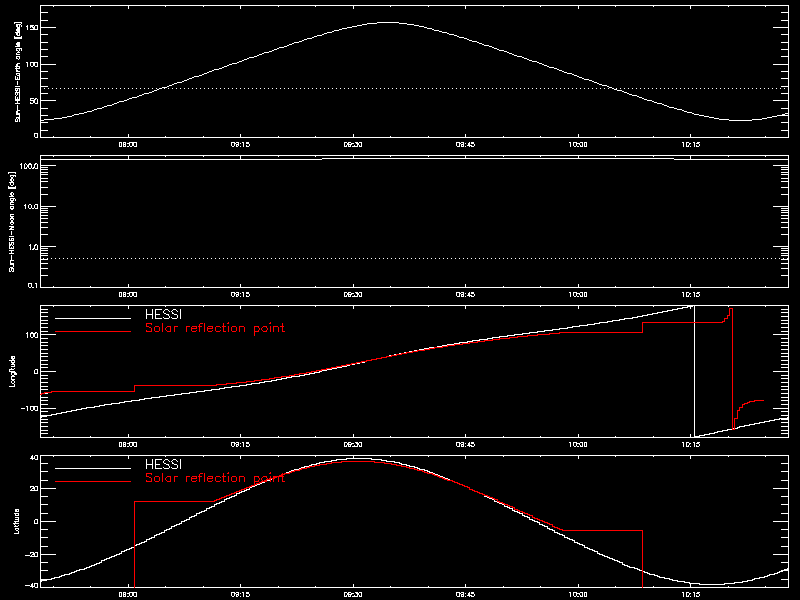Click 'HESSI' legend text in Latitude panel
800x600 pixels.
click(163, 465)
